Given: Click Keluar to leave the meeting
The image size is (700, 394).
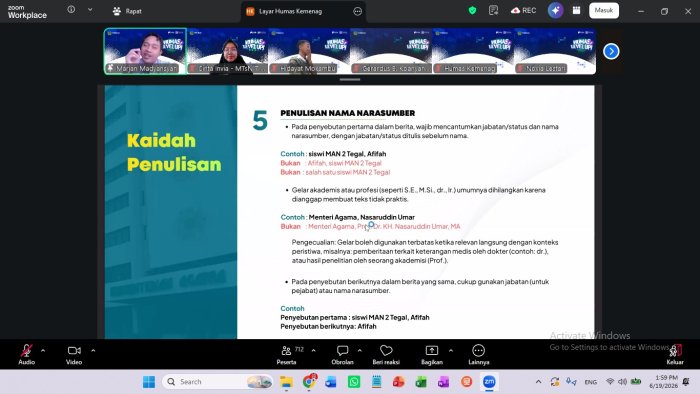Looking at the screenshot, I should click(x=675, y=354).
